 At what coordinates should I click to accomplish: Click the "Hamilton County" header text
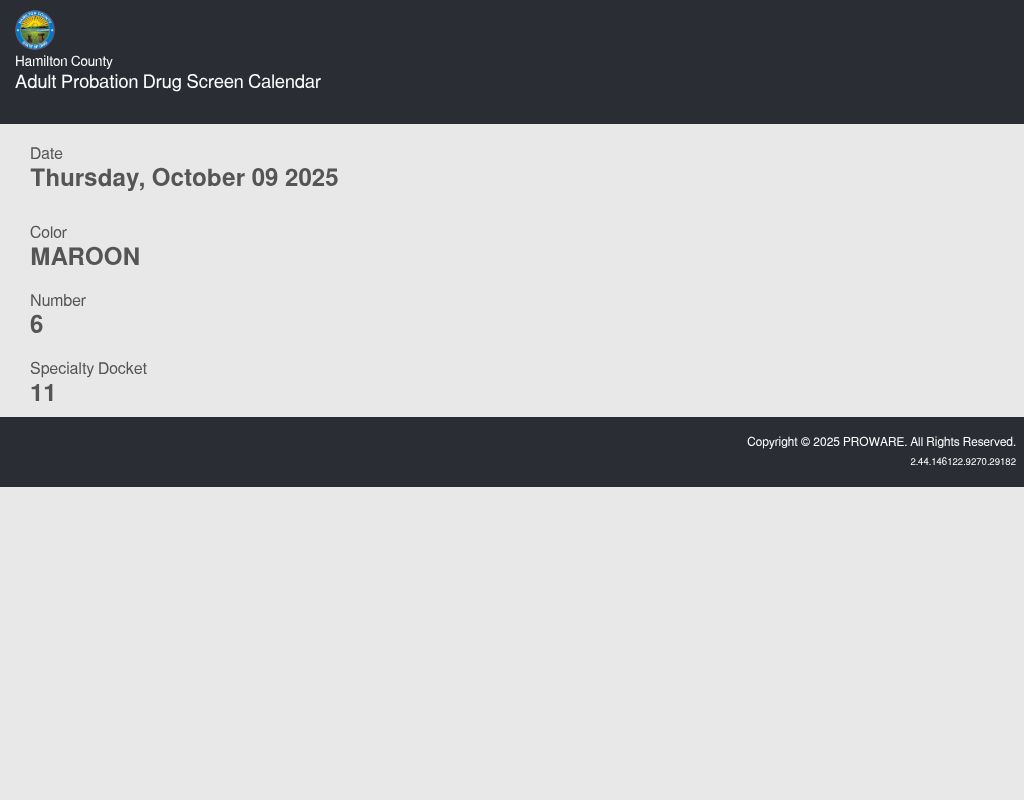[64, 61]
